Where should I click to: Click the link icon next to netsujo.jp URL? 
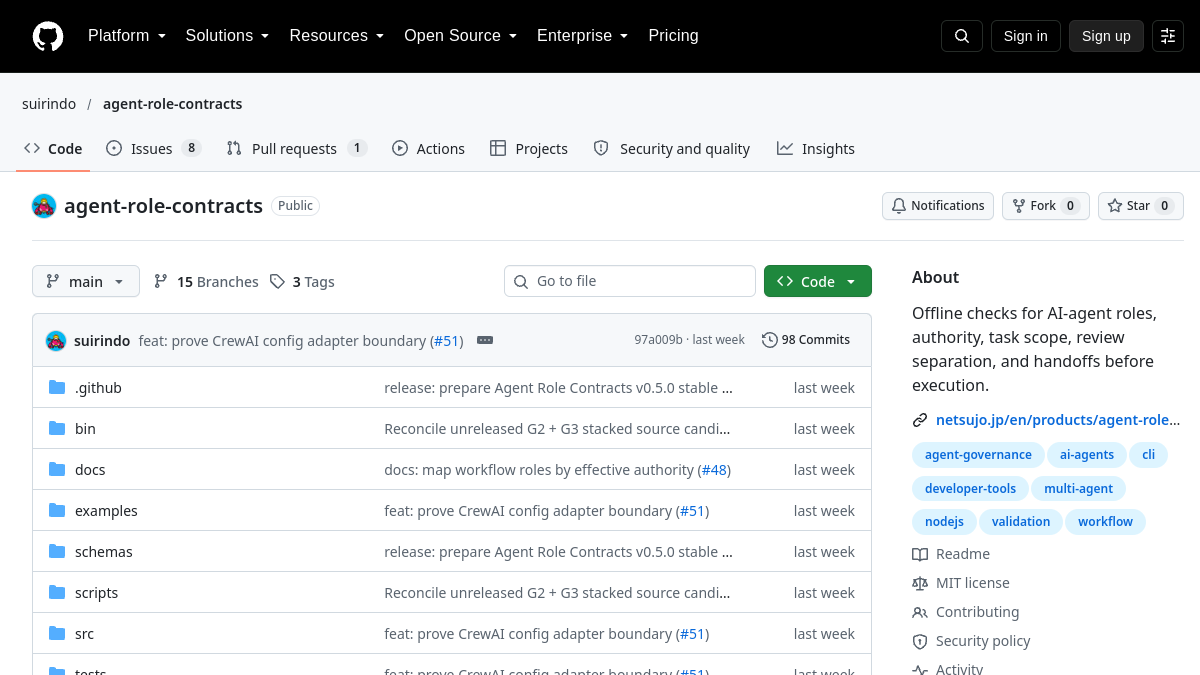coord(920,420)
